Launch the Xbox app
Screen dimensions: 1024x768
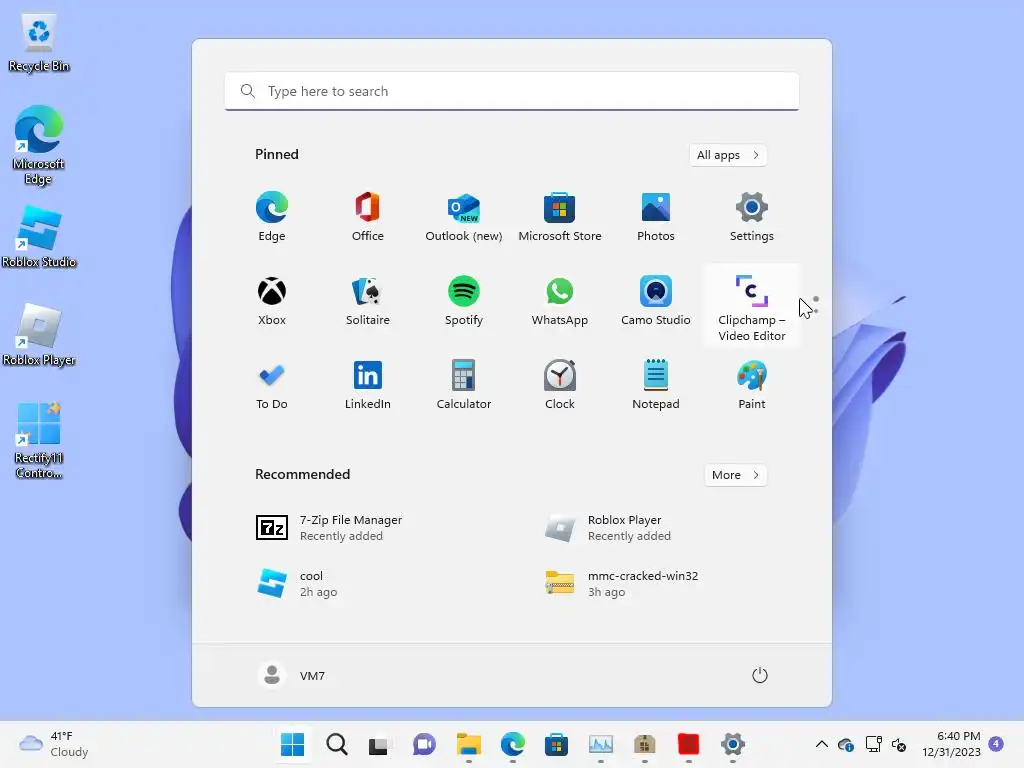[x=272, y=301]
